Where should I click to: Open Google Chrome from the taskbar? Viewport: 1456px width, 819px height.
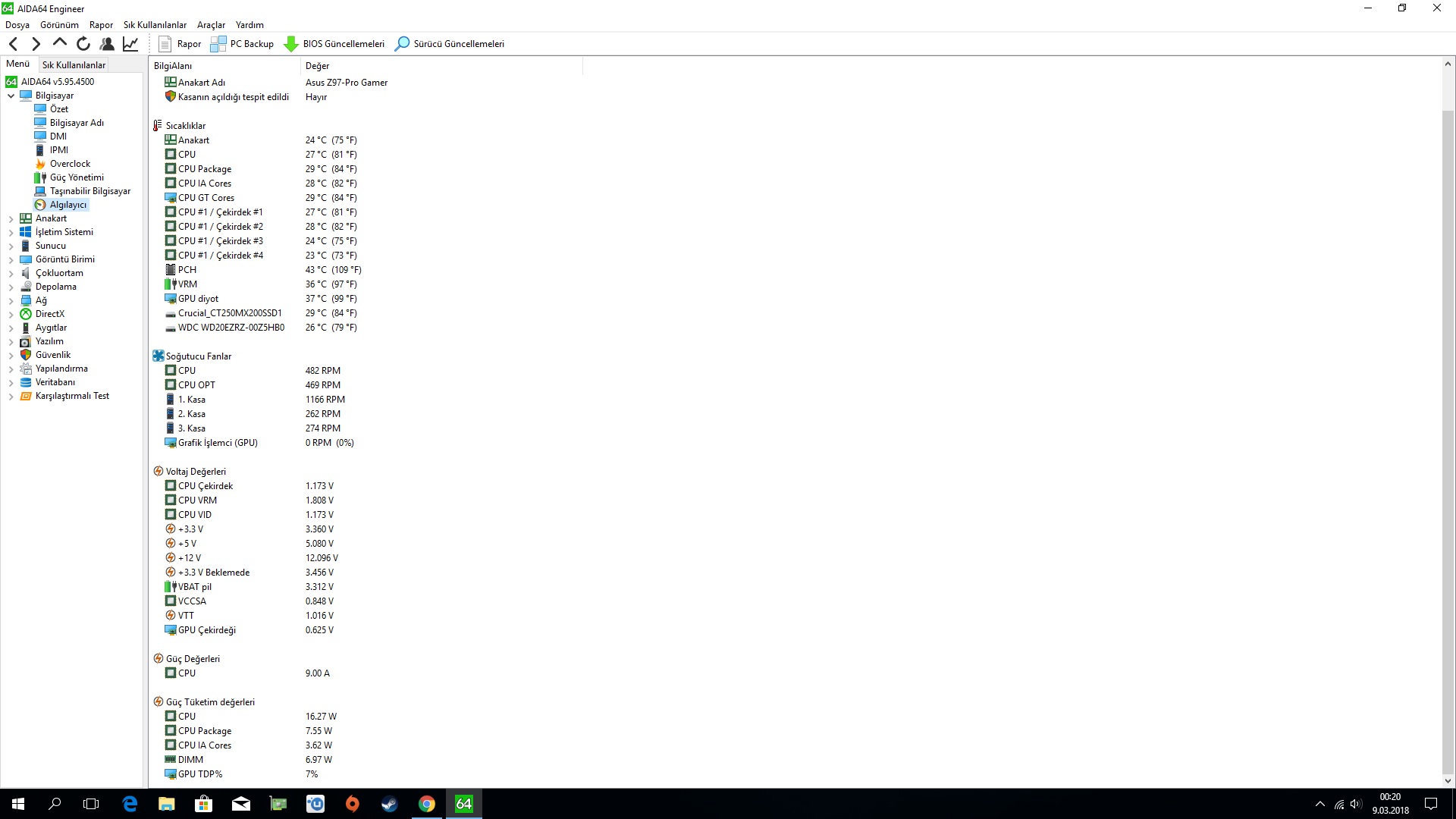click(x=427, y=804)
